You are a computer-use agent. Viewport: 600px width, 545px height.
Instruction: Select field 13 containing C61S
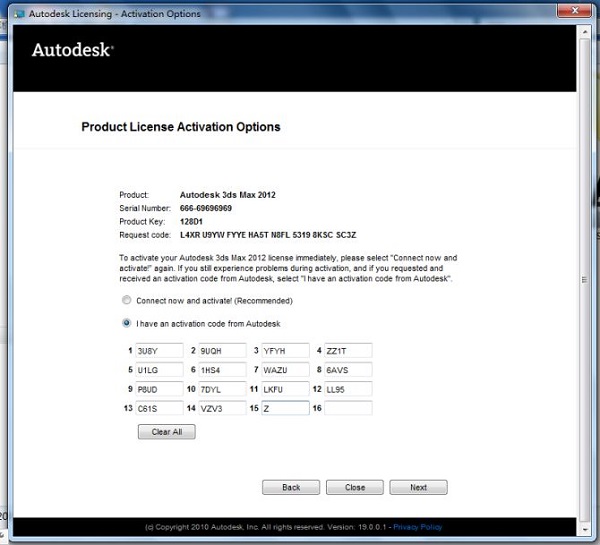click(x=159, y=408)
